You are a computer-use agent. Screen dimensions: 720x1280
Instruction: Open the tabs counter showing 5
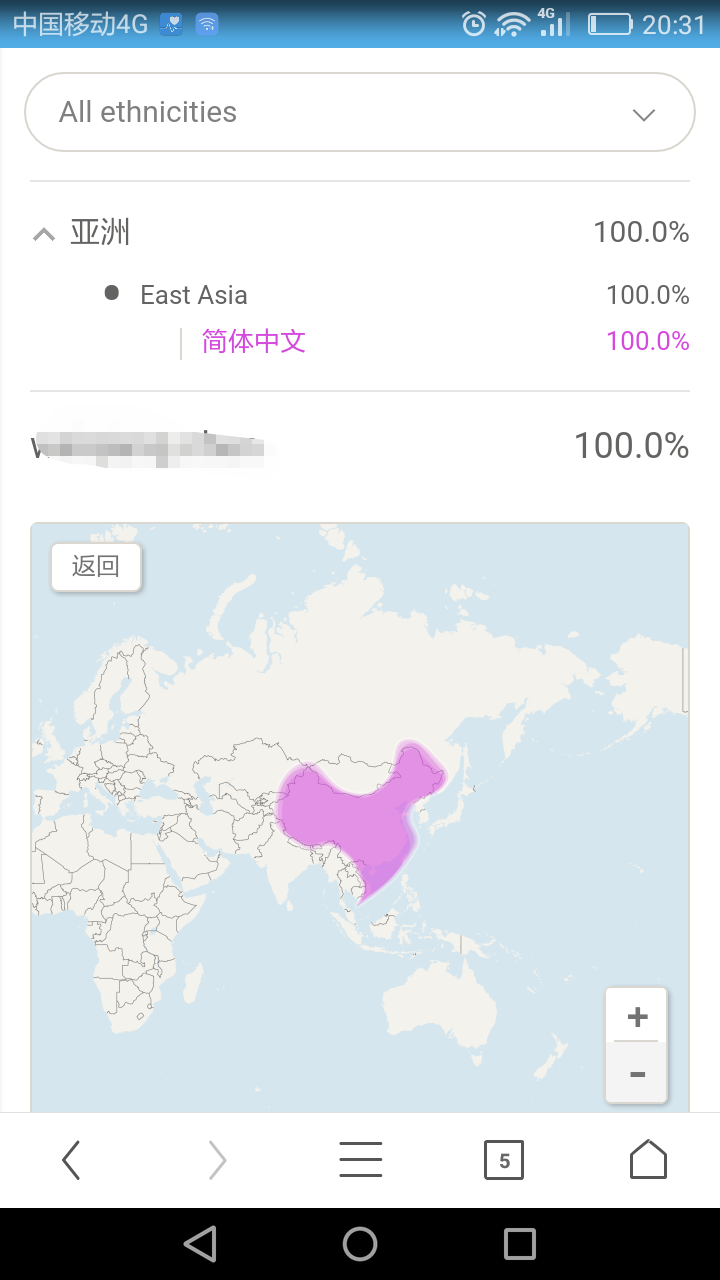coord(504,1160)
